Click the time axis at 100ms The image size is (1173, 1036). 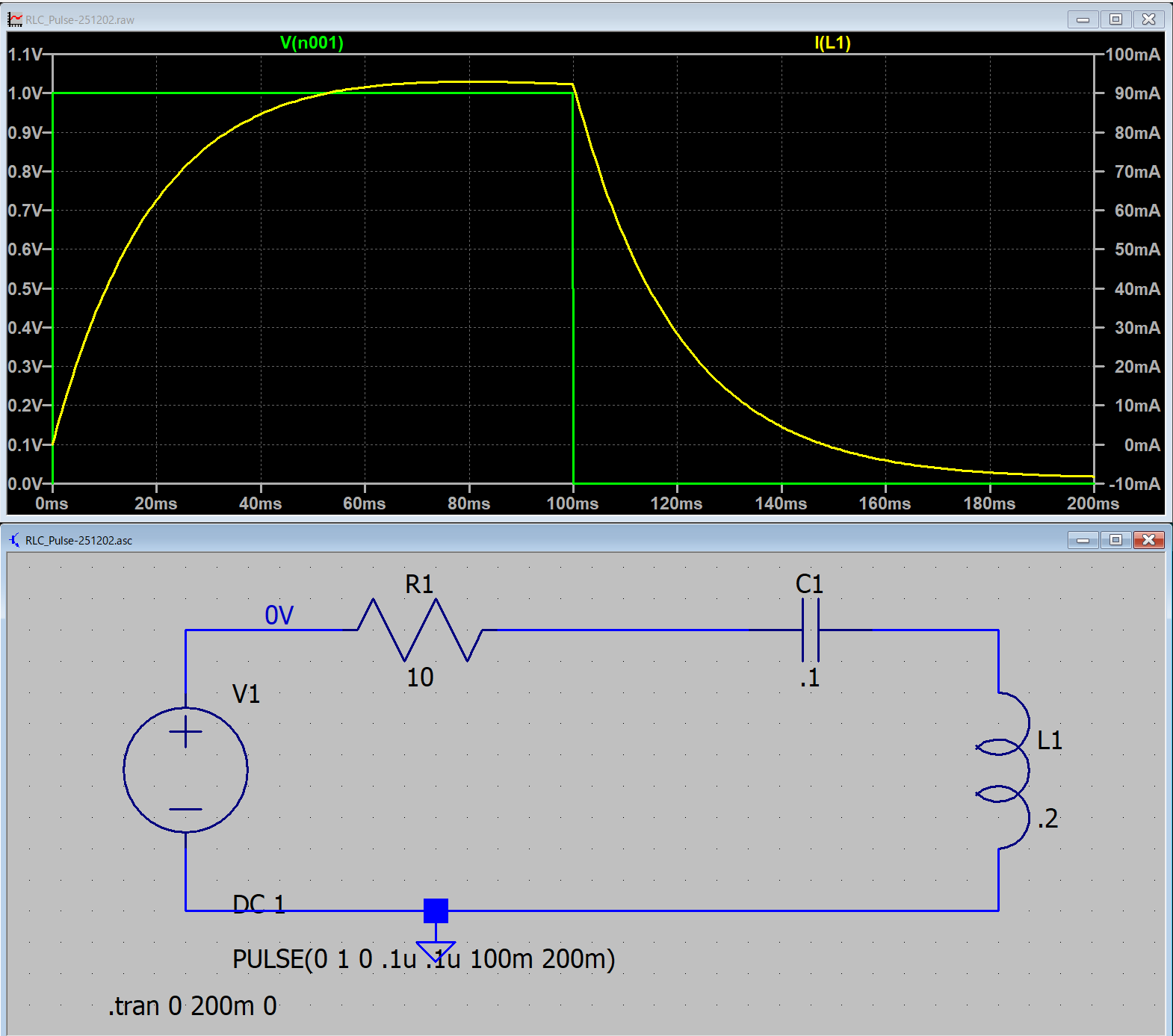[572, 503]
